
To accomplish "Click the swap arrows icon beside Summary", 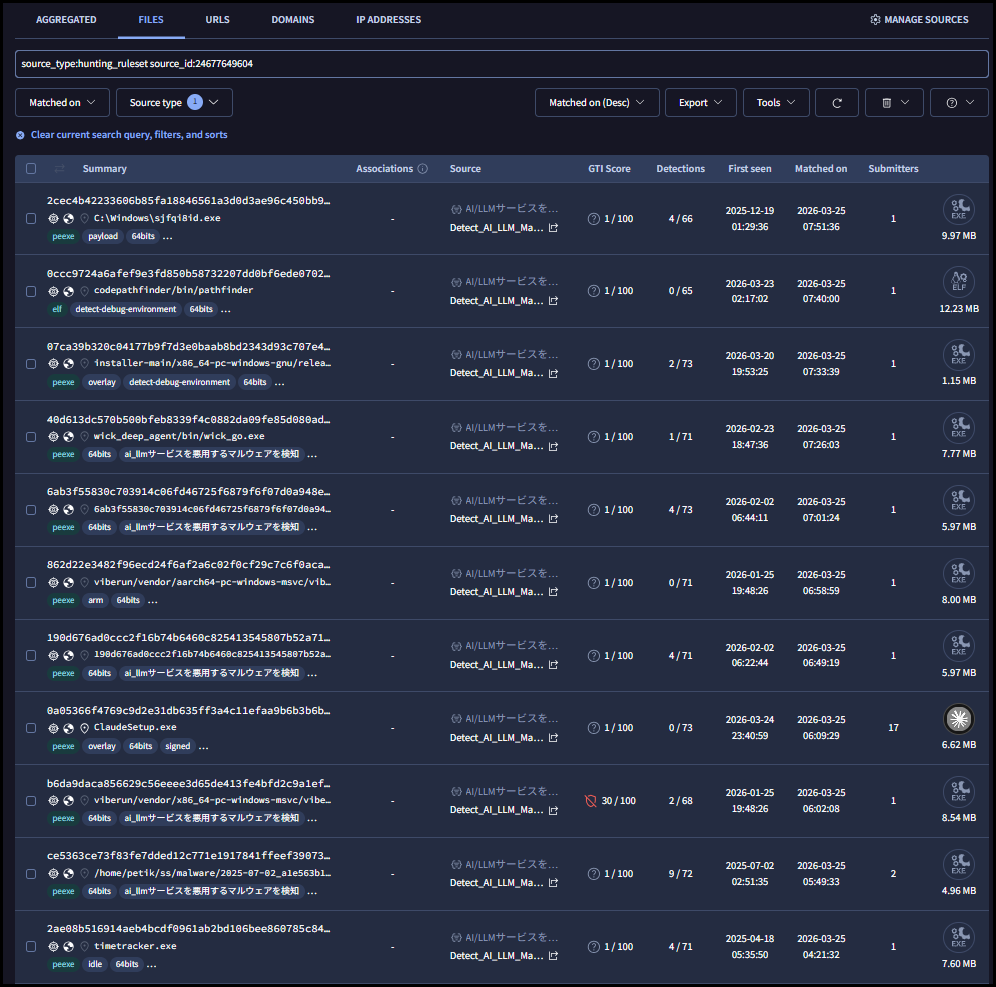I will pyautogui.click(x=59, y=169).
